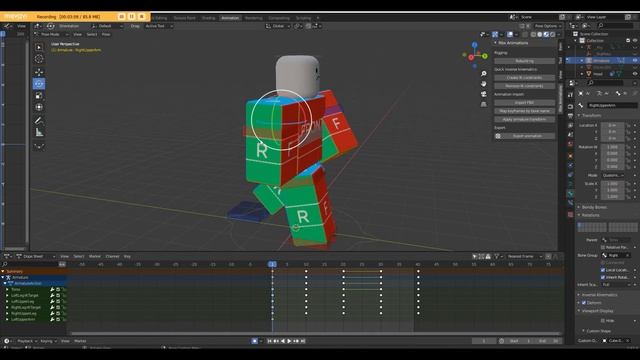Image resolution: width=640 pixels, height=360 pixels.
Task: Toggle visibility eye of Collection in outliner
Action: (x=635, y=41)
